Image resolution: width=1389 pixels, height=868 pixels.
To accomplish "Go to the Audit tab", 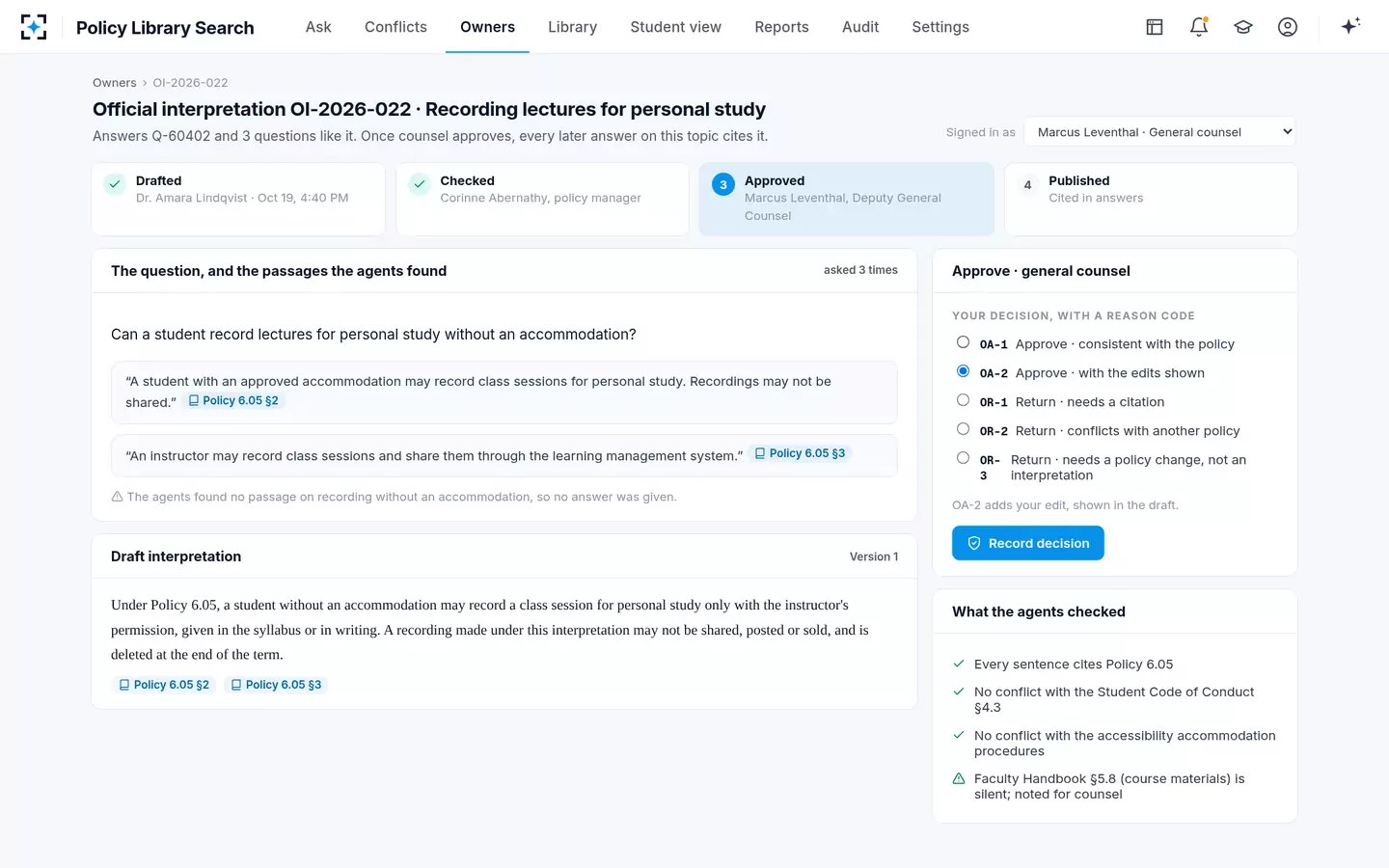I will pos(860,27).
